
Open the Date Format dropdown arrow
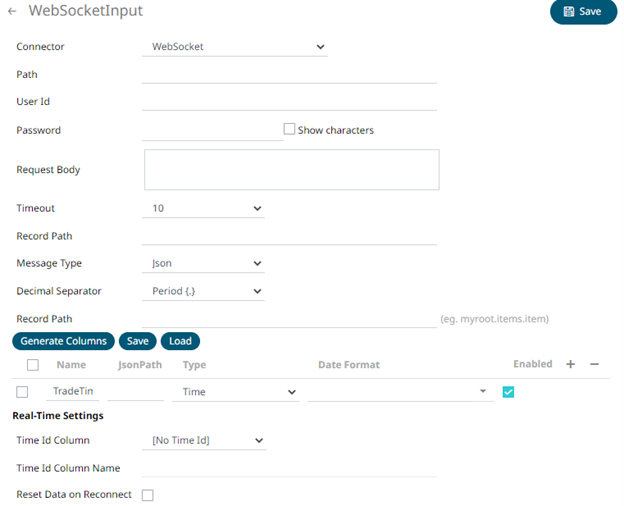coord(483,392)
